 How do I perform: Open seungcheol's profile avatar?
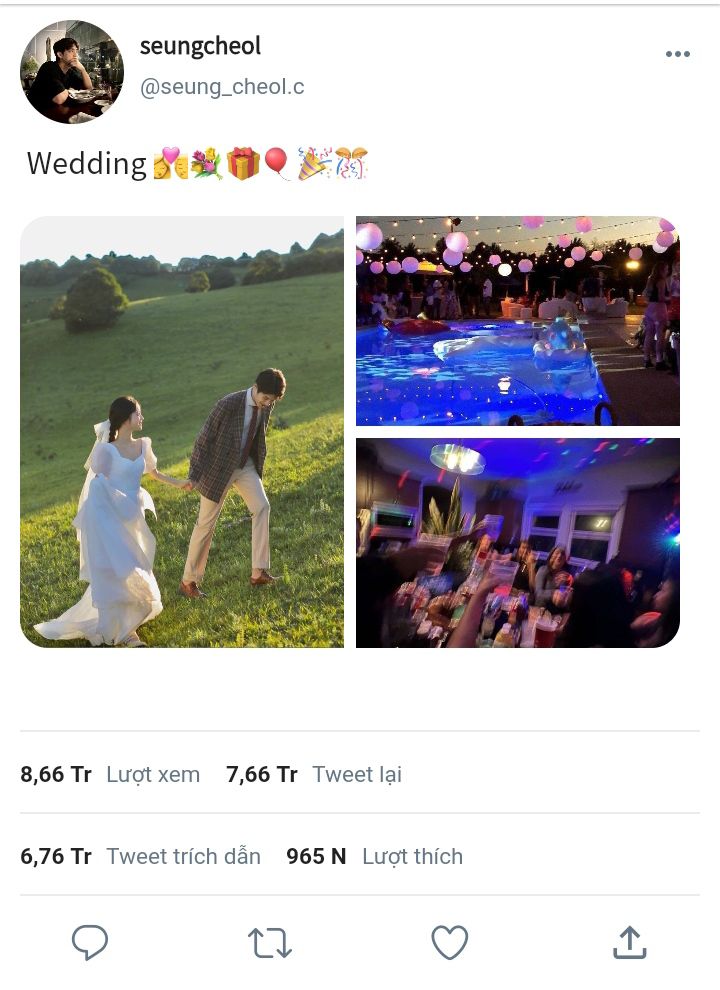(x=72, y=71)
